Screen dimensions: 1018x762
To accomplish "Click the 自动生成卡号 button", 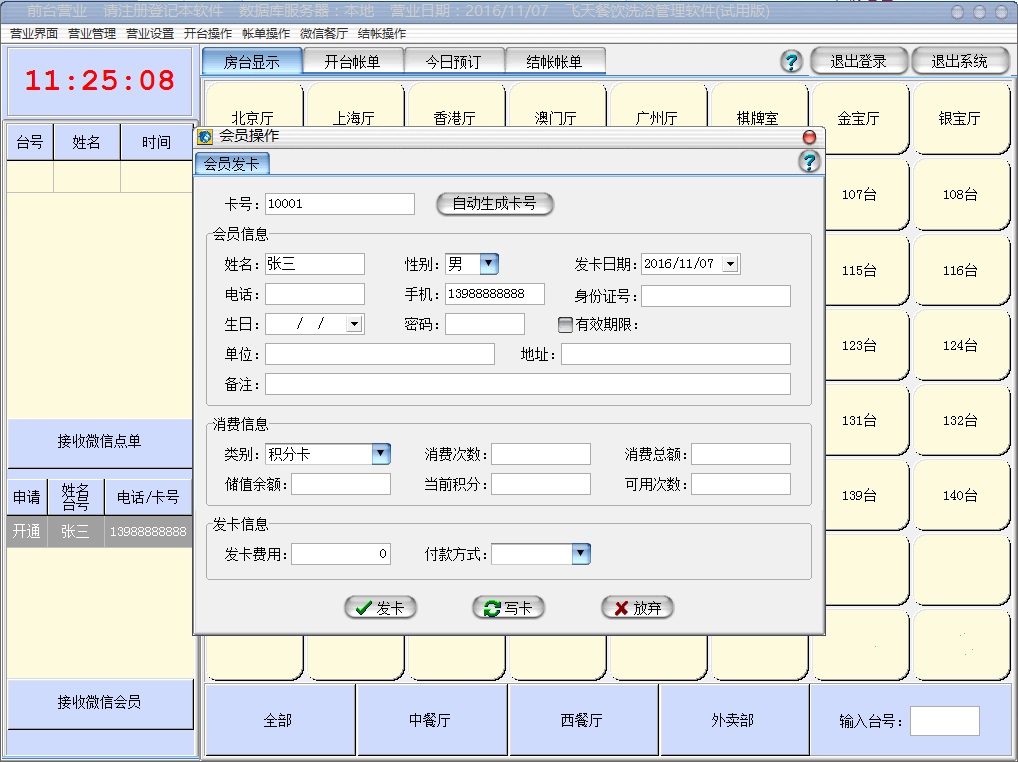I will (494, 204).
